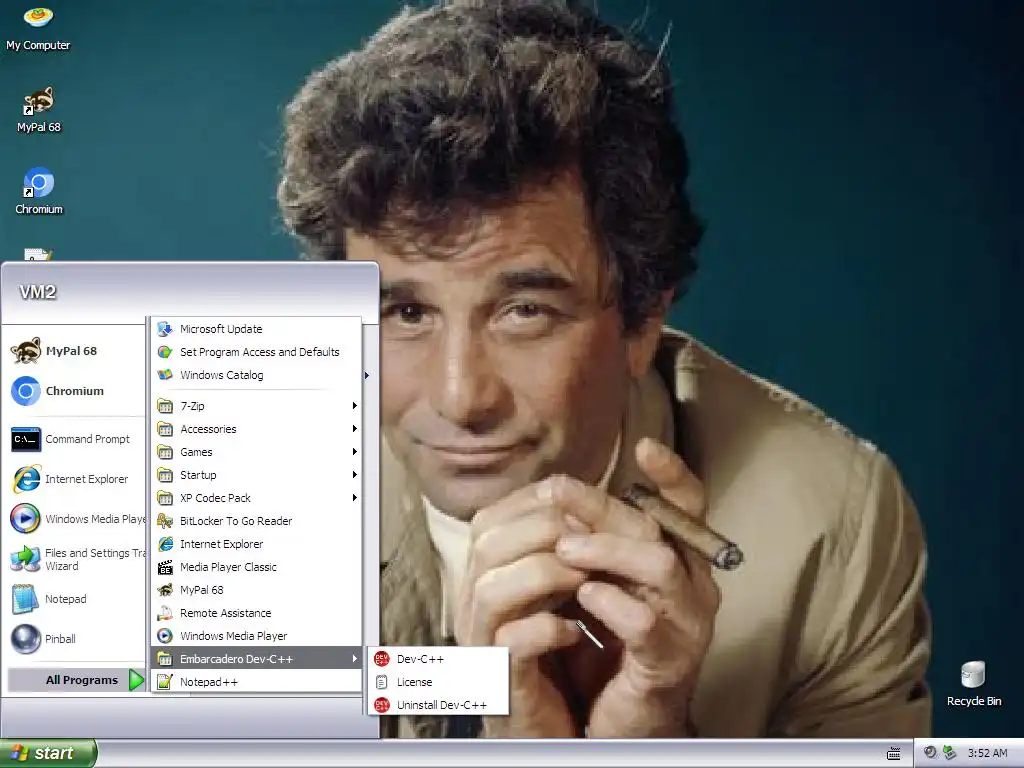Click the Microsoft Update icon
This screenshot has width=1024, height=768.
click(165, 328)
